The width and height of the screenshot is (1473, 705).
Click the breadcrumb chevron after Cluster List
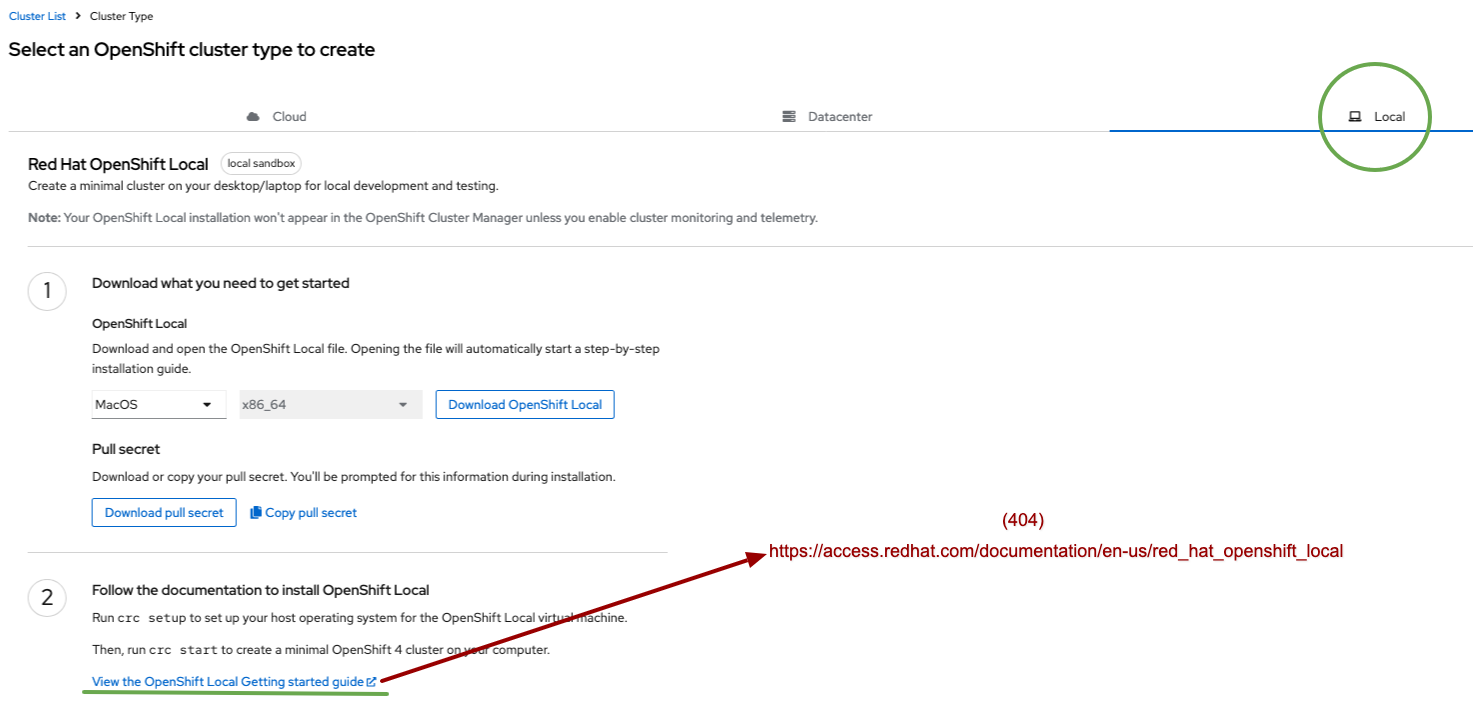78,17
